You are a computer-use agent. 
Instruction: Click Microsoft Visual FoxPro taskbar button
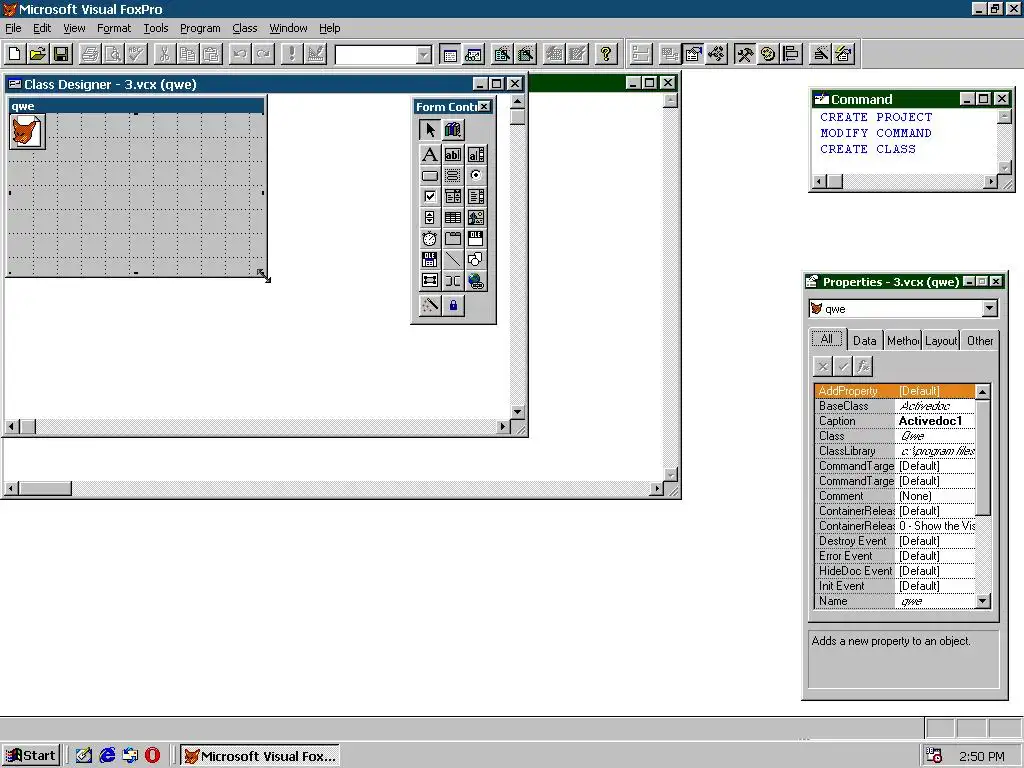(259, 756)
